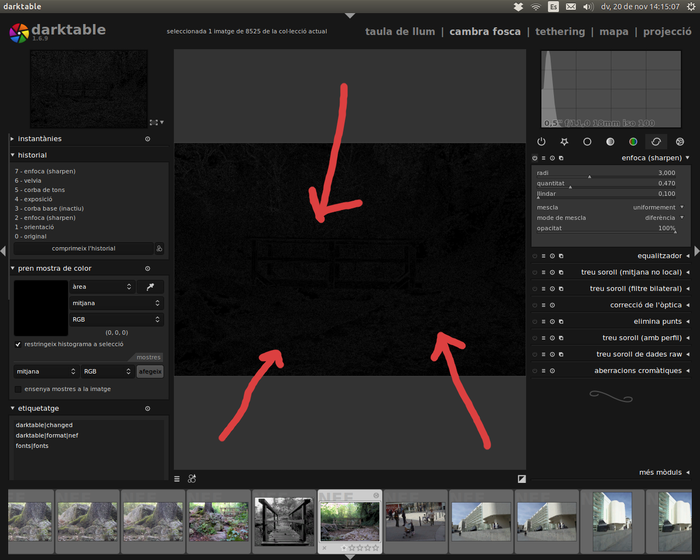Viewport: 700px width, 560px height.
Task: Open the volume indicator in top bar
Action: tap(588, 7)
